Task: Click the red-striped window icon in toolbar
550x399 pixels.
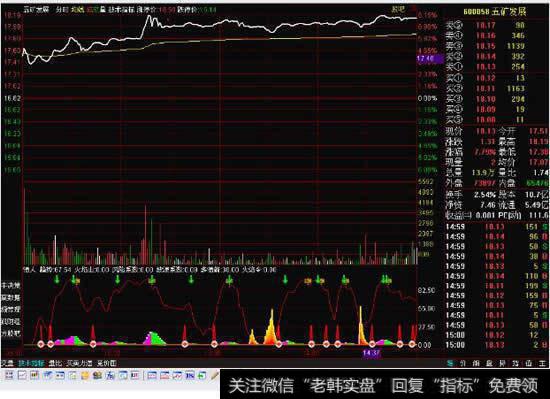Action: point(165,376)
